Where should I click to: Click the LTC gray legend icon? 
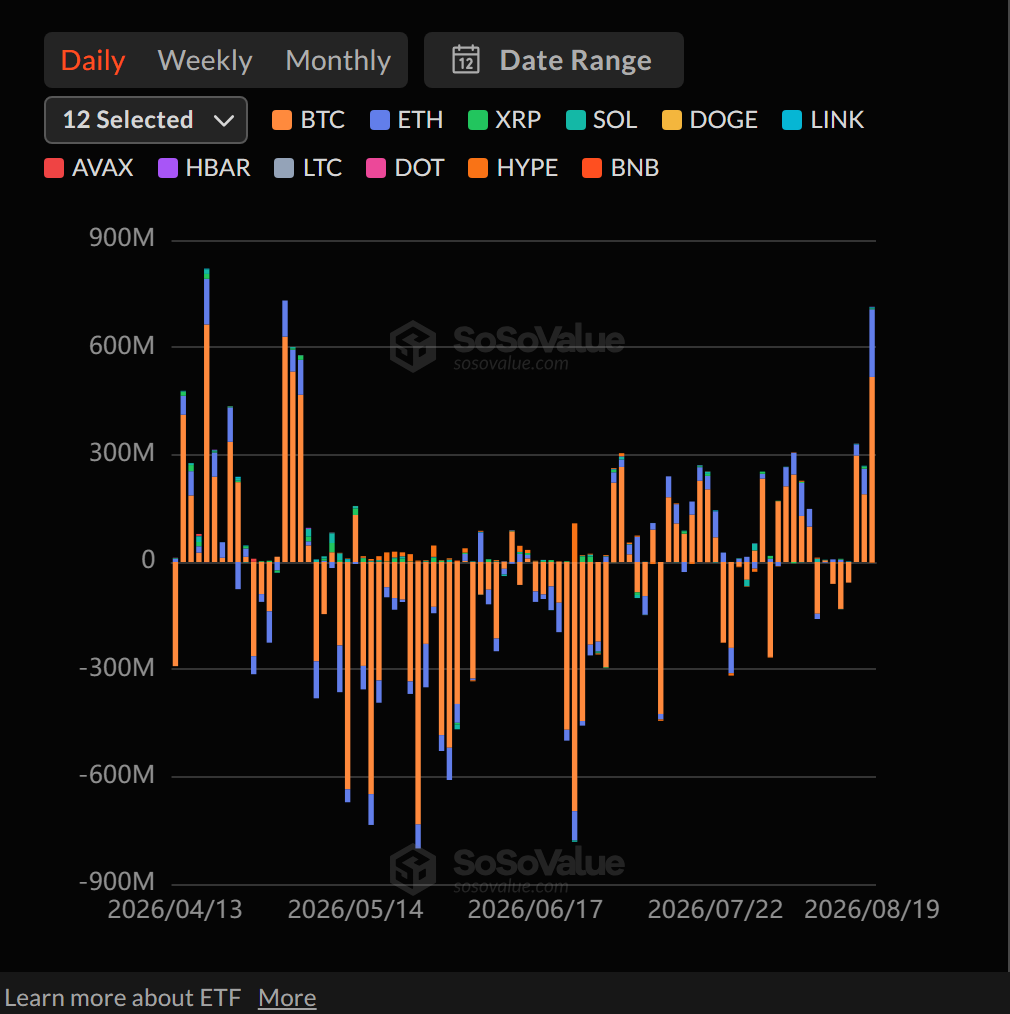tap(284, 168)
